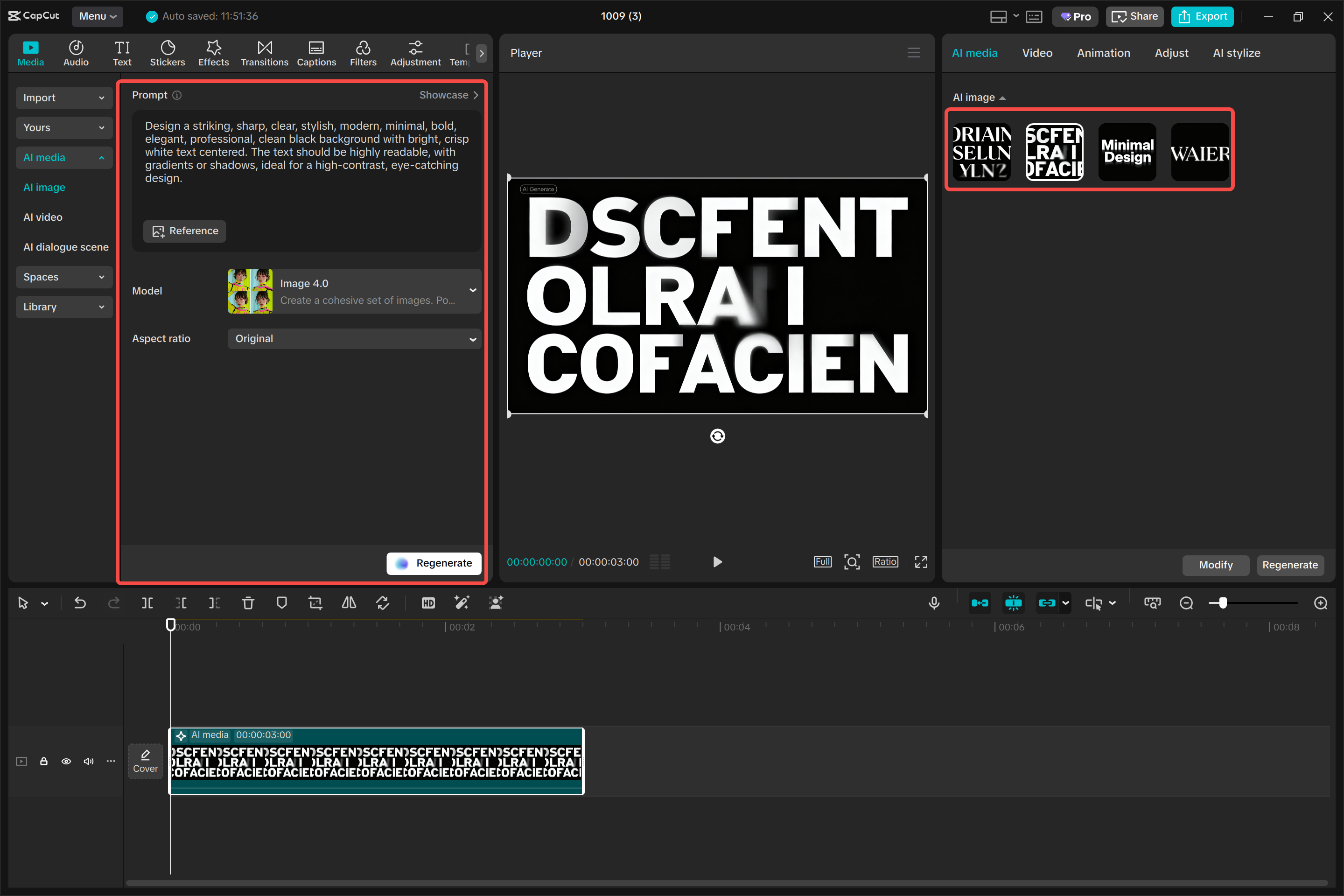Click the Modify button
The width and height of the screenshot is (1344, 896).
coord(1215,565)
